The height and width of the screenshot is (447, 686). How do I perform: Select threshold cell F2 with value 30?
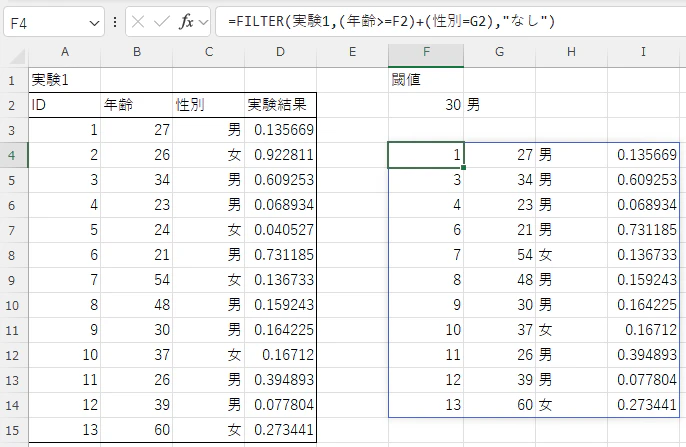pyautogui.click(x=426, y=105)
